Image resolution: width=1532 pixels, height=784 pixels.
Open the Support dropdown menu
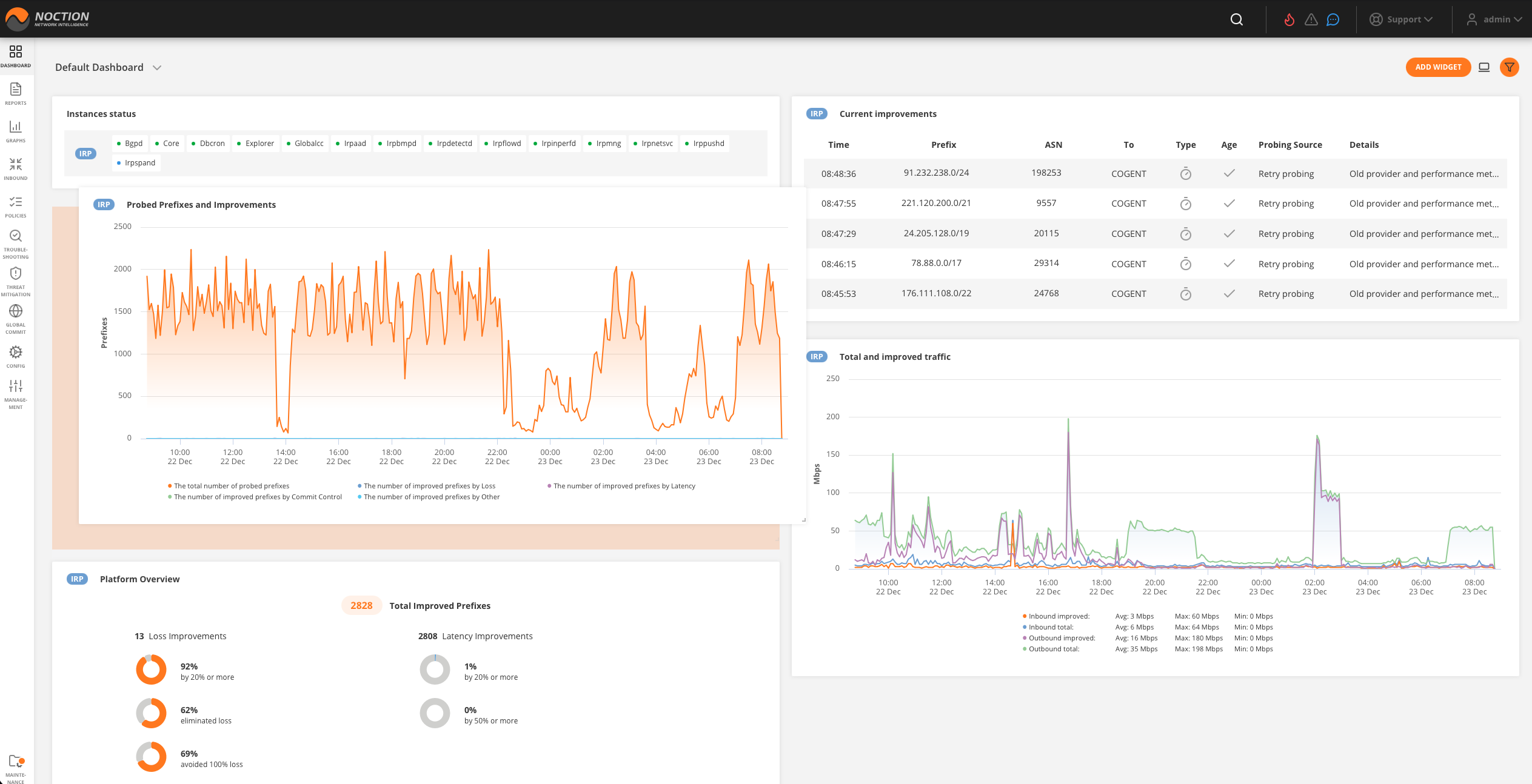[1401, 19]
